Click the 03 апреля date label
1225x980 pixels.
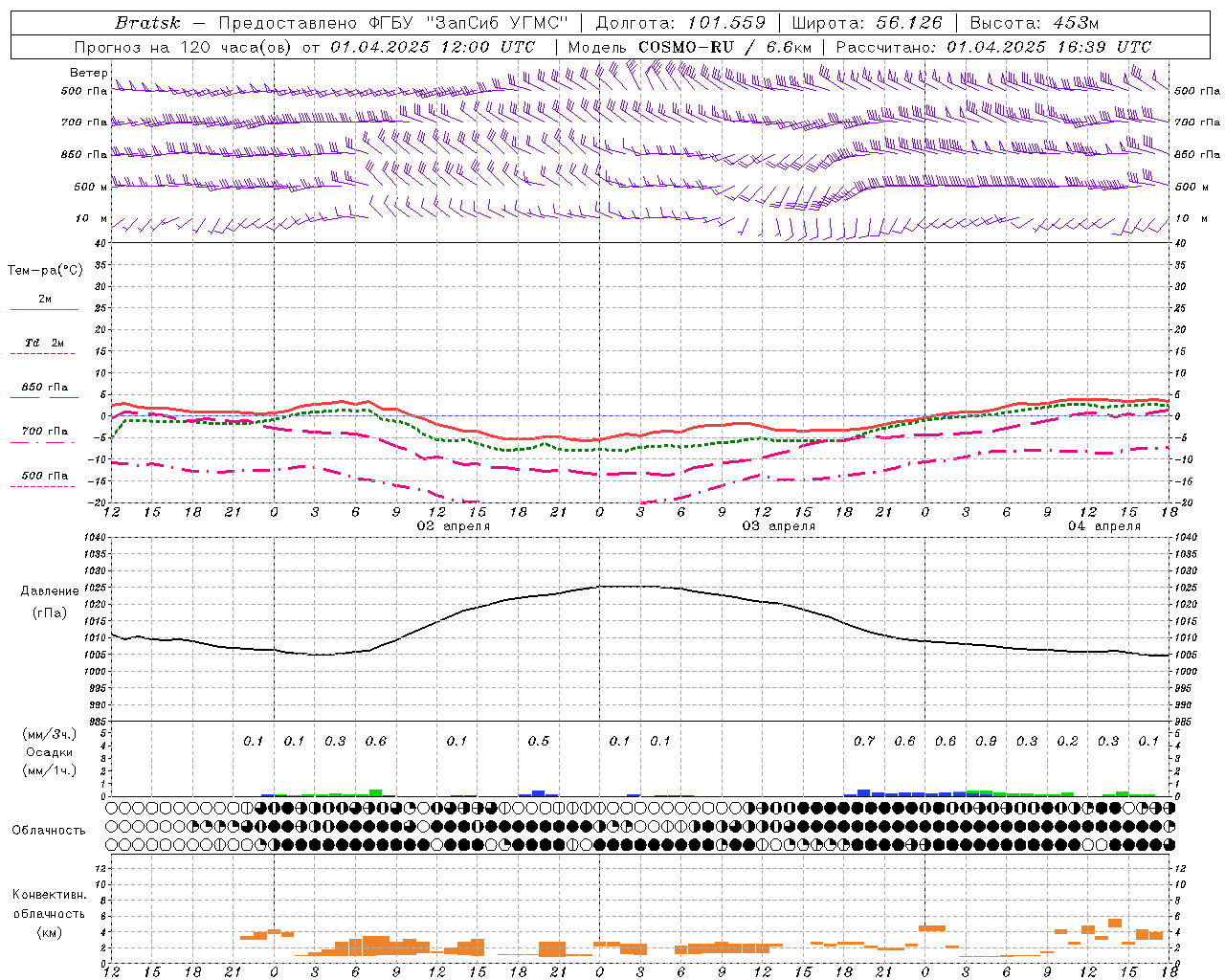(779, 526)
